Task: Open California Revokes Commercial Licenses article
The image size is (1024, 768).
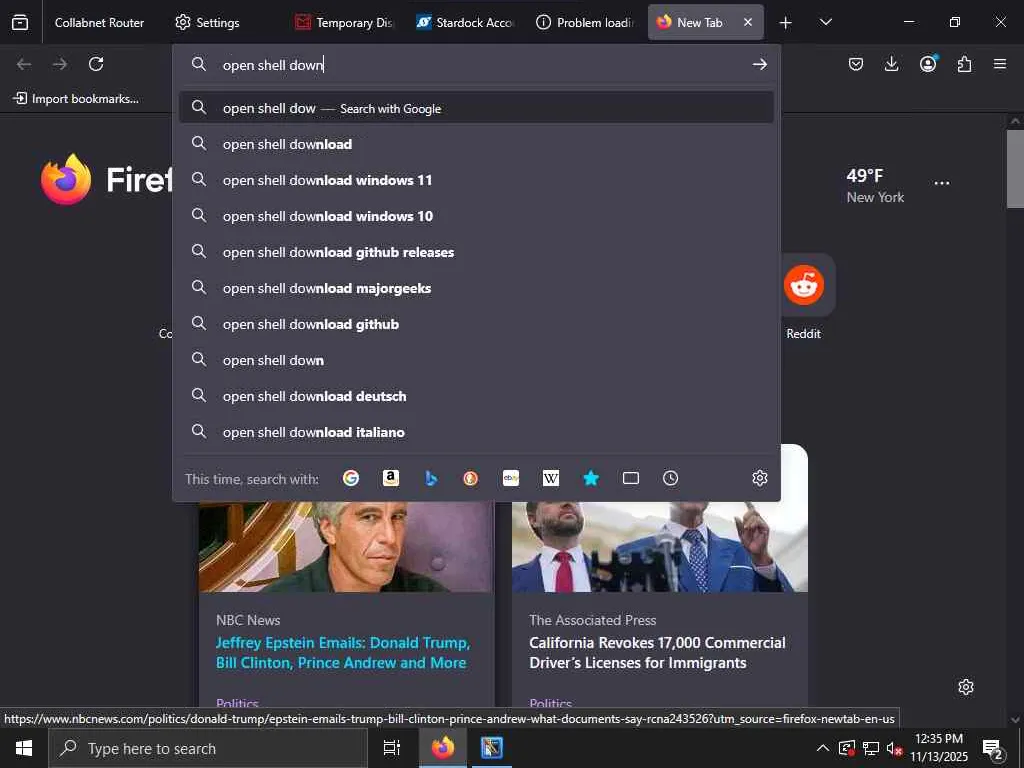Action: pyautogui.click(x=657, y=652)
